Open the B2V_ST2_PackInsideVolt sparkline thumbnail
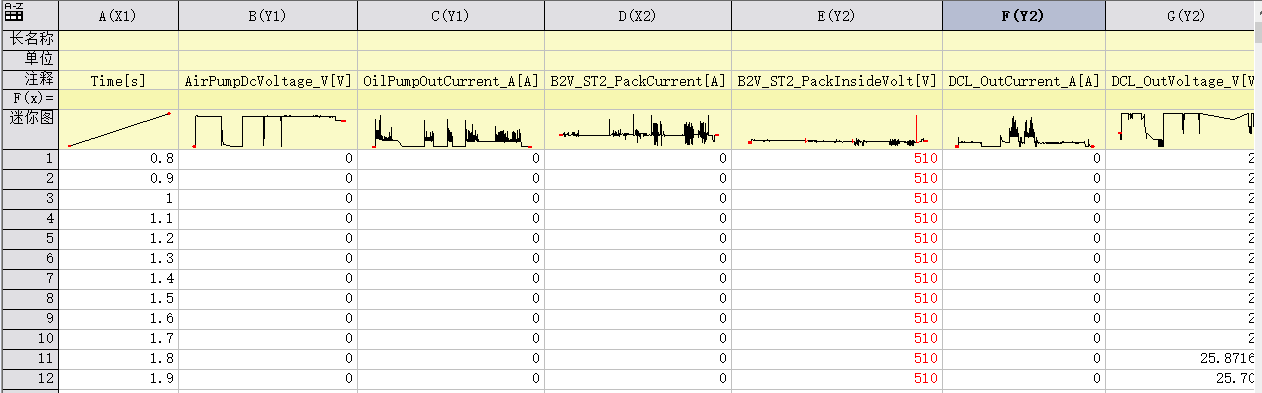Screen dimensions: 1262x393 click(x=837, y=129)
